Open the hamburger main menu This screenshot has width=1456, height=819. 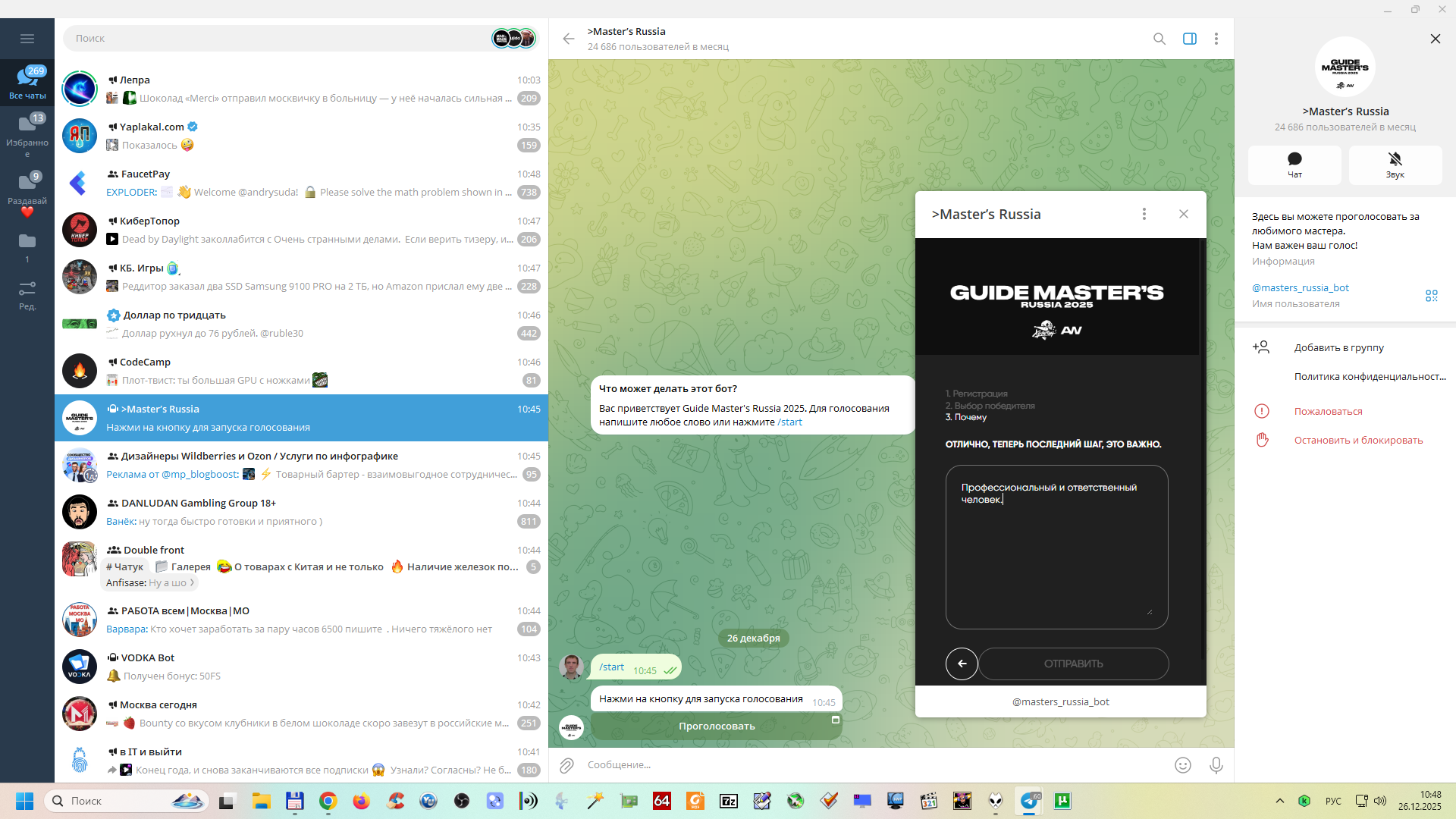coord(27,39)
